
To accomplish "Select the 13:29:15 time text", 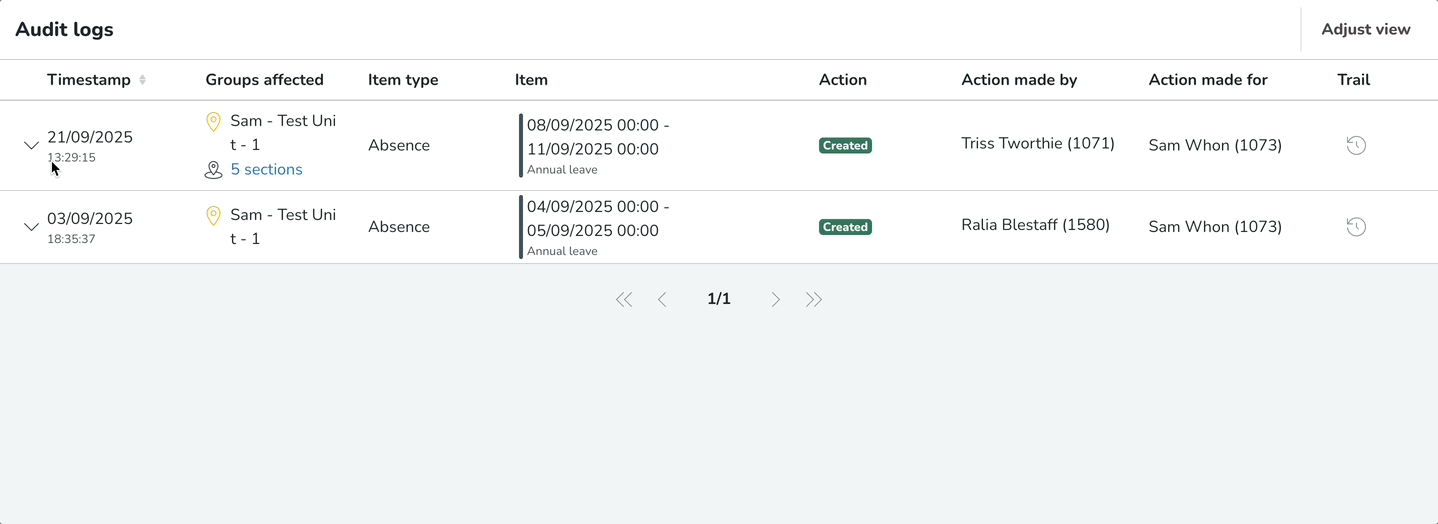I will tap(71, 158).
